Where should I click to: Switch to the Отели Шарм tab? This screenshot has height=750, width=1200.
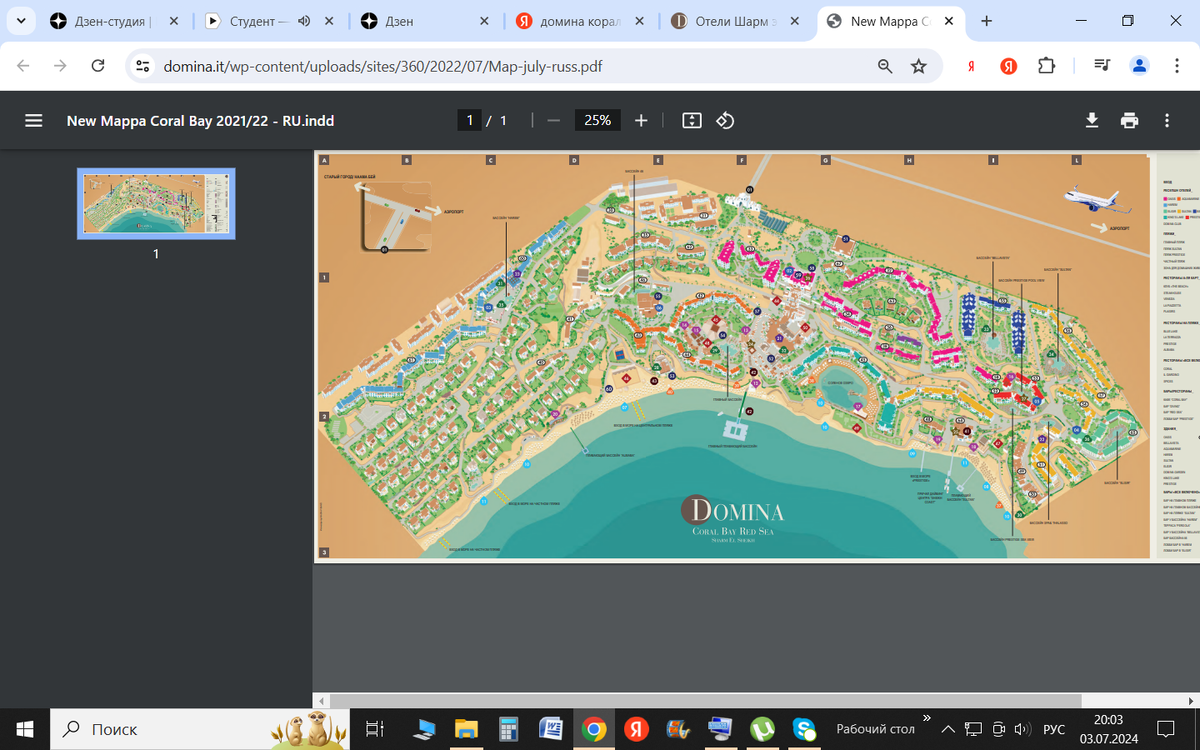(734, 21)
